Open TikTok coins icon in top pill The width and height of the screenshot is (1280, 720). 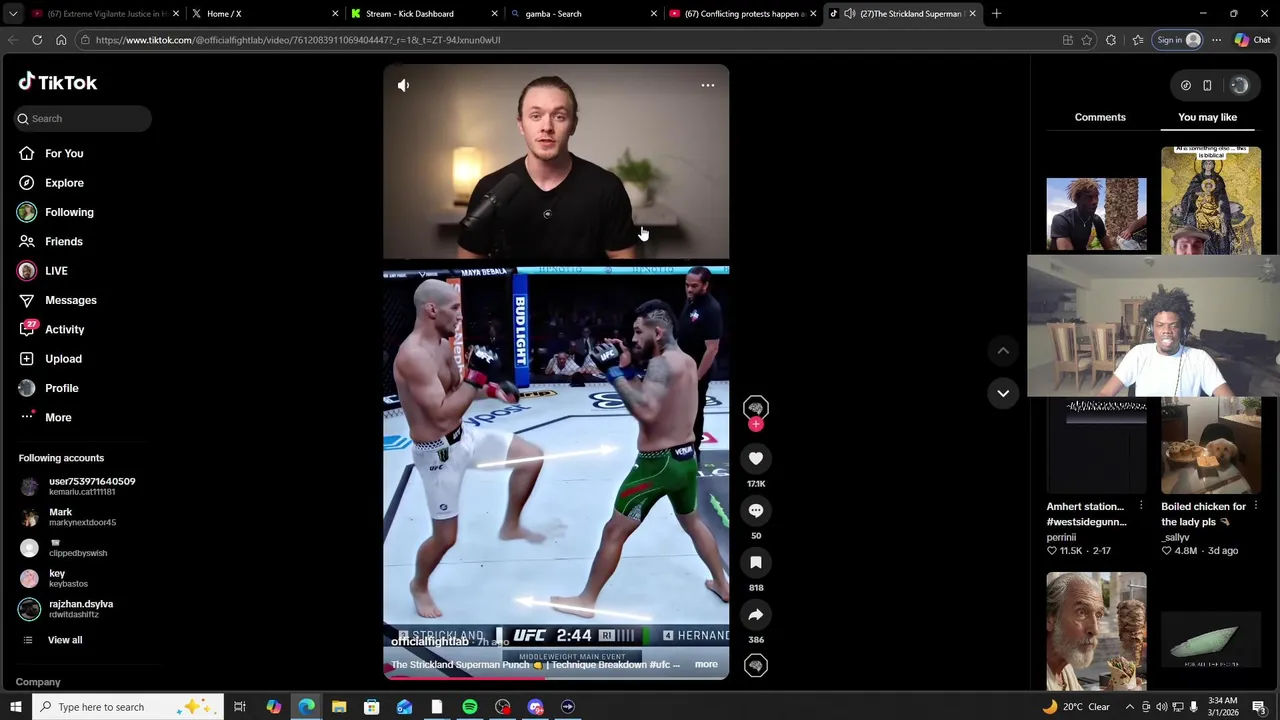tap(1186, 86)
